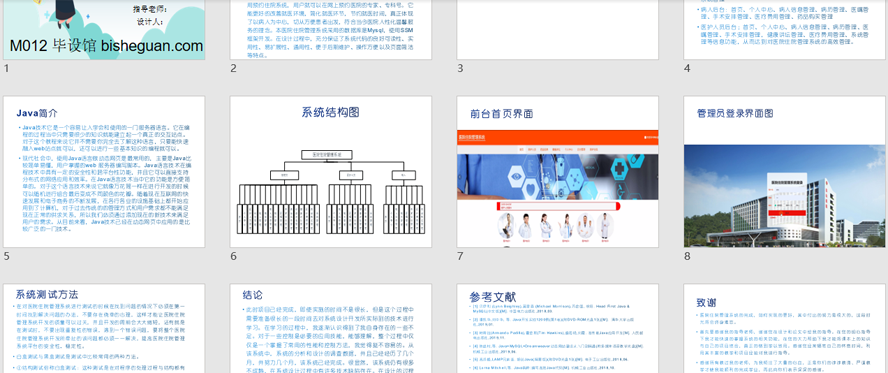Select the '前台首页界面' slide thumbnail
The height and width of the screenshot is (373, 888).
[558, 172]
